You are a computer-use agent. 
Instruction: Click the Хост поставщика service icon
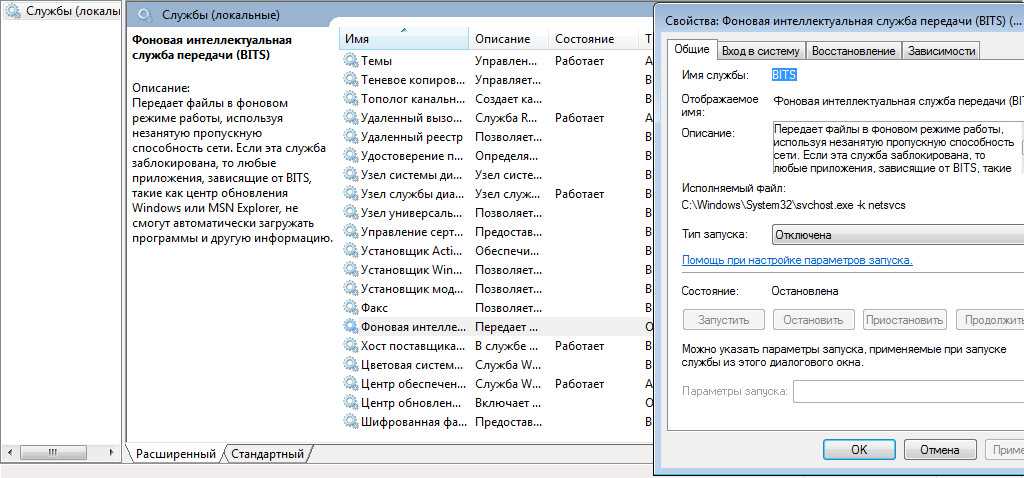351,345
